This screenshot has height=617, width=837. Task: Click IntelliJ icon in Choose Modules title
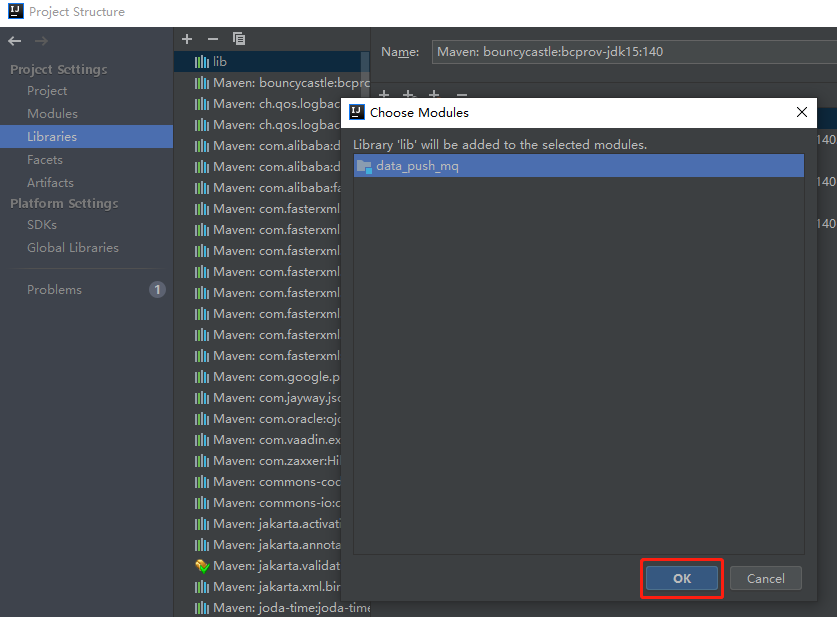point(356,112)
